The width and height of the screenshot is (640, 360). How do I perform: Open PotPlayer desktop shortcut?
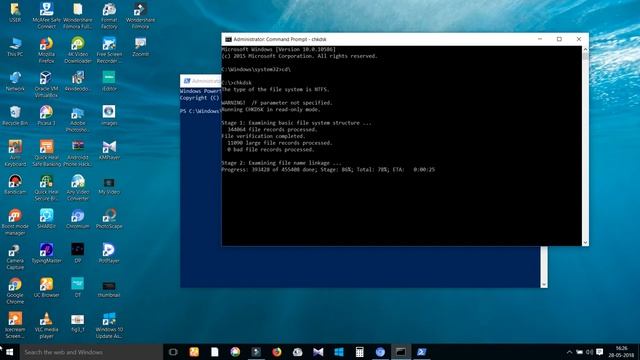109,253
